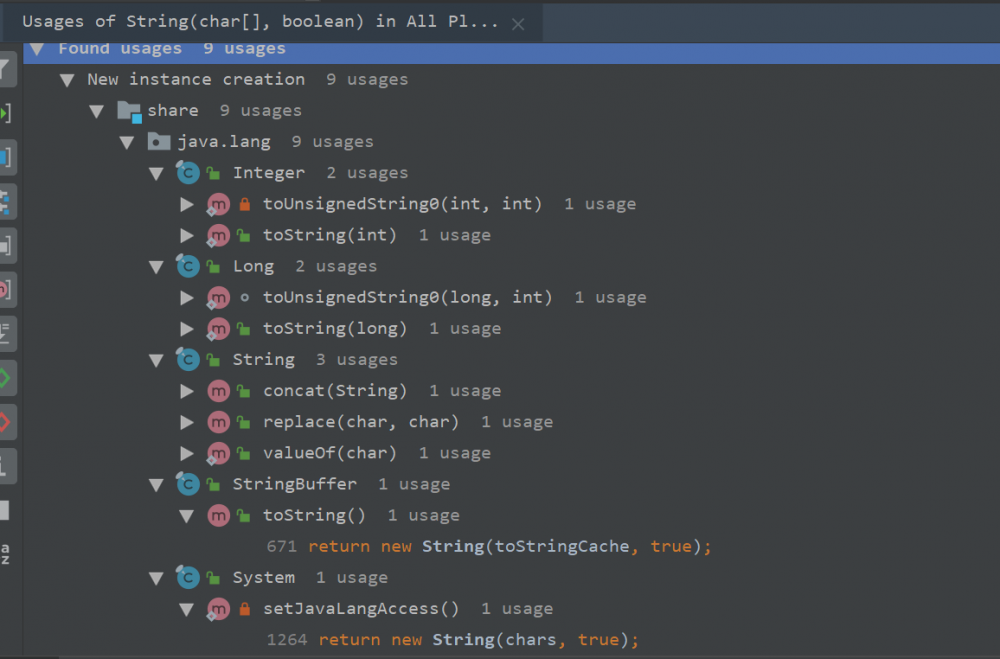This screenshot has height=659, width=1000.
Task: Click the a-z sort alphabetically icon
Action: [5, 554]
